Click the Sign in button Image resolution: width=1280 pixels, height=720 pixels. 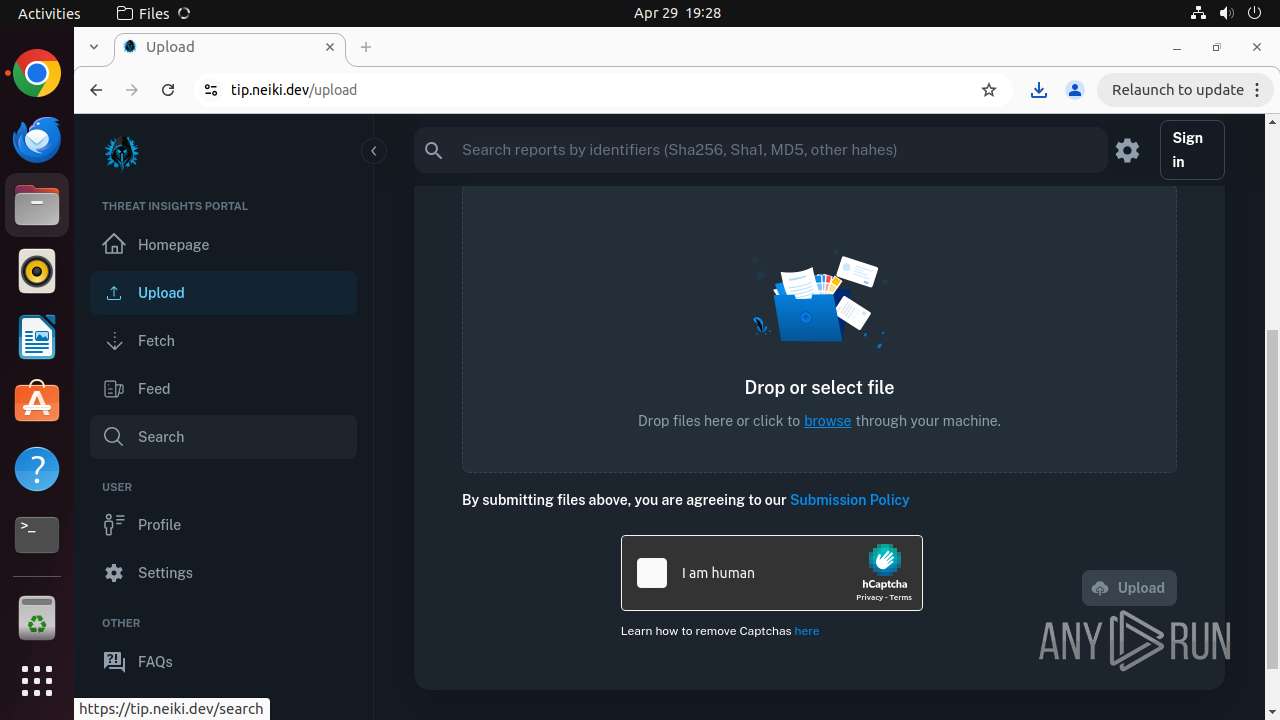pos(1192,150)
